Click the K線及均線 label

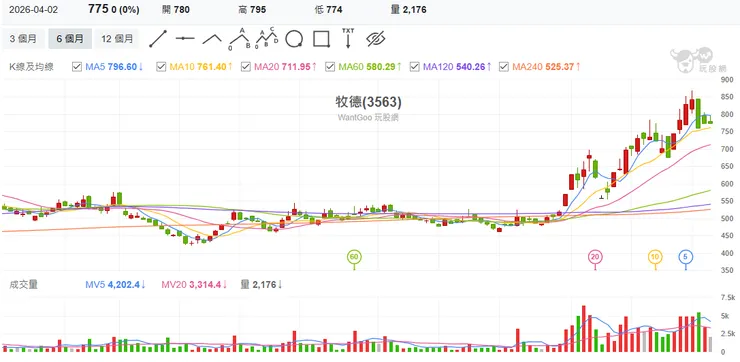(x=32, y=67)
